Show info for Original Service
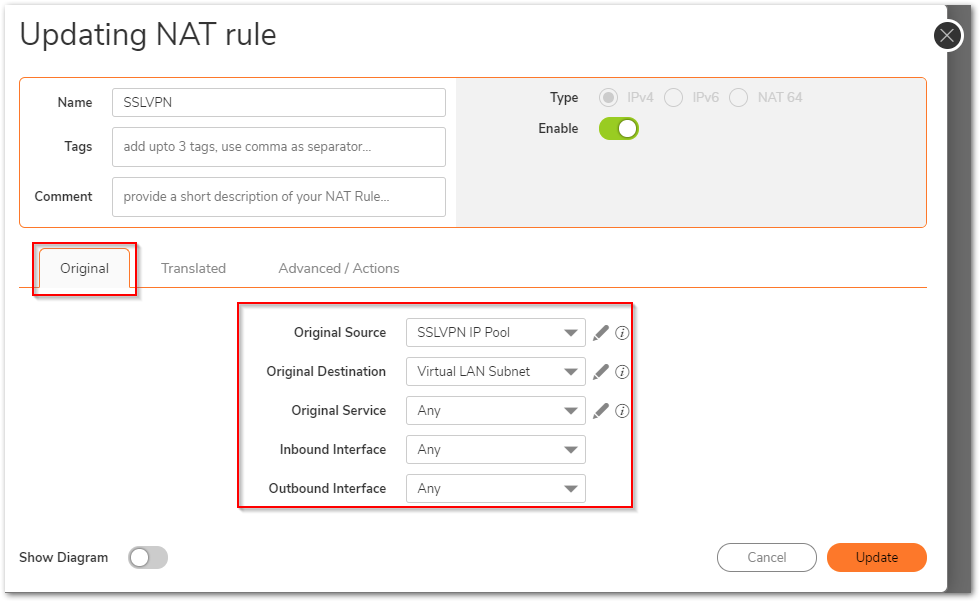980x602 pixels. [x=622, y=411]
